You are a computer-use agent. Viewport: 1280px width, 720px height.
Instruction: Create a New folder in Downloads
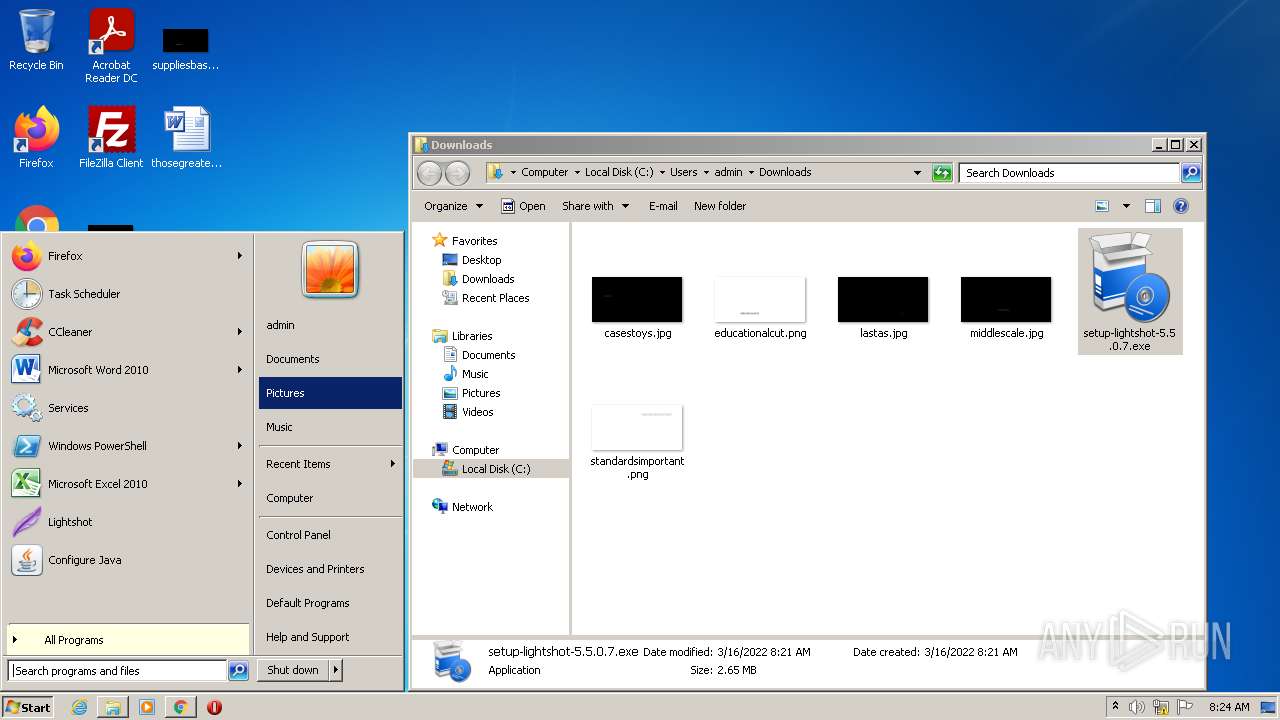720,206
